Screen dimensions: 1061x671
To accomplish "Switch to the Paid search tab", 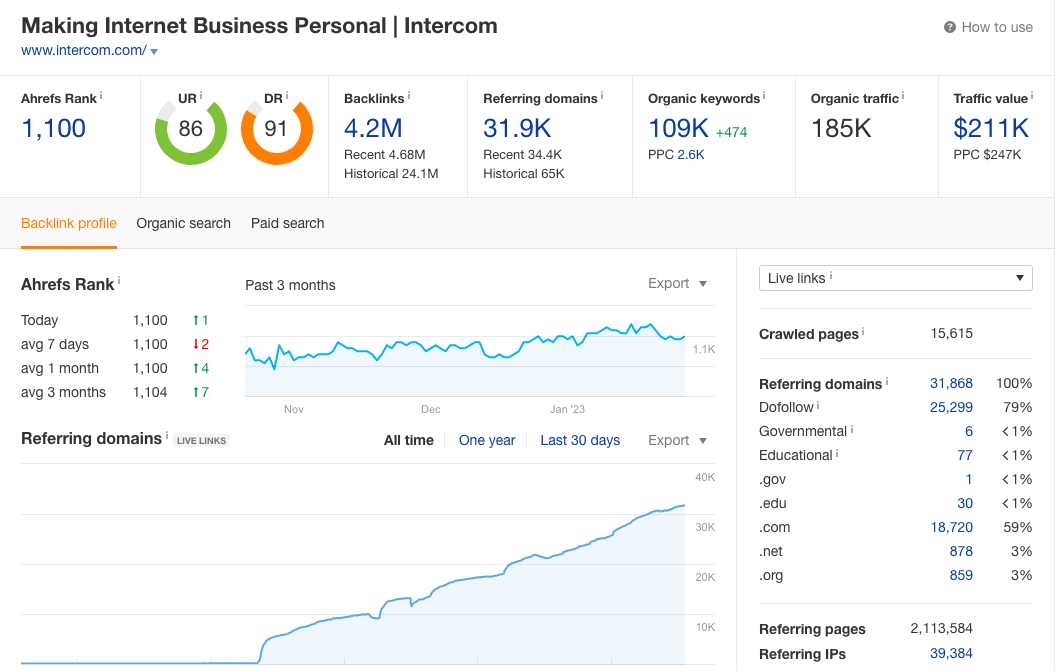I will point(288,223).
